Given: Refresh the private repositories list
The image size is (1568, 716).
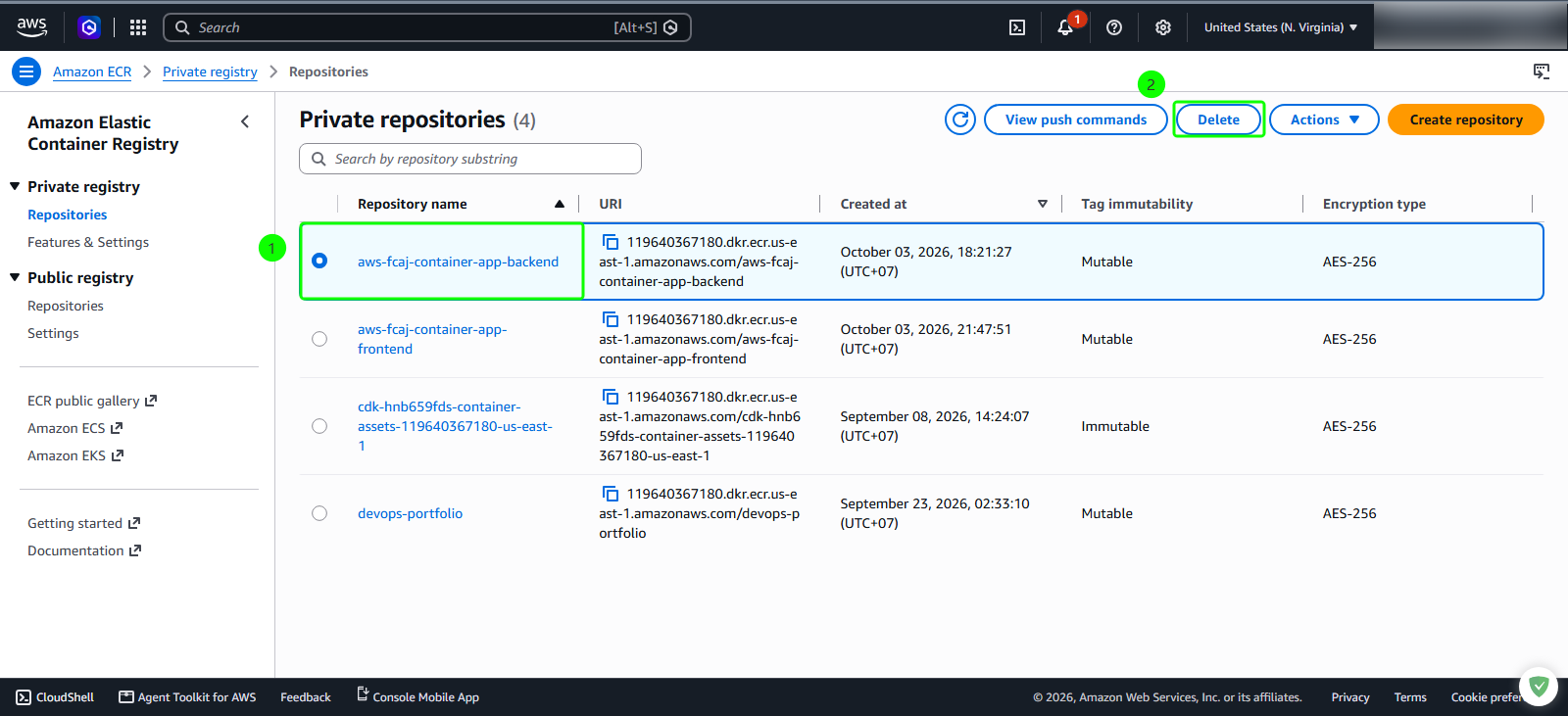Looking at the screenshot, I should click(x=960, y=119).
